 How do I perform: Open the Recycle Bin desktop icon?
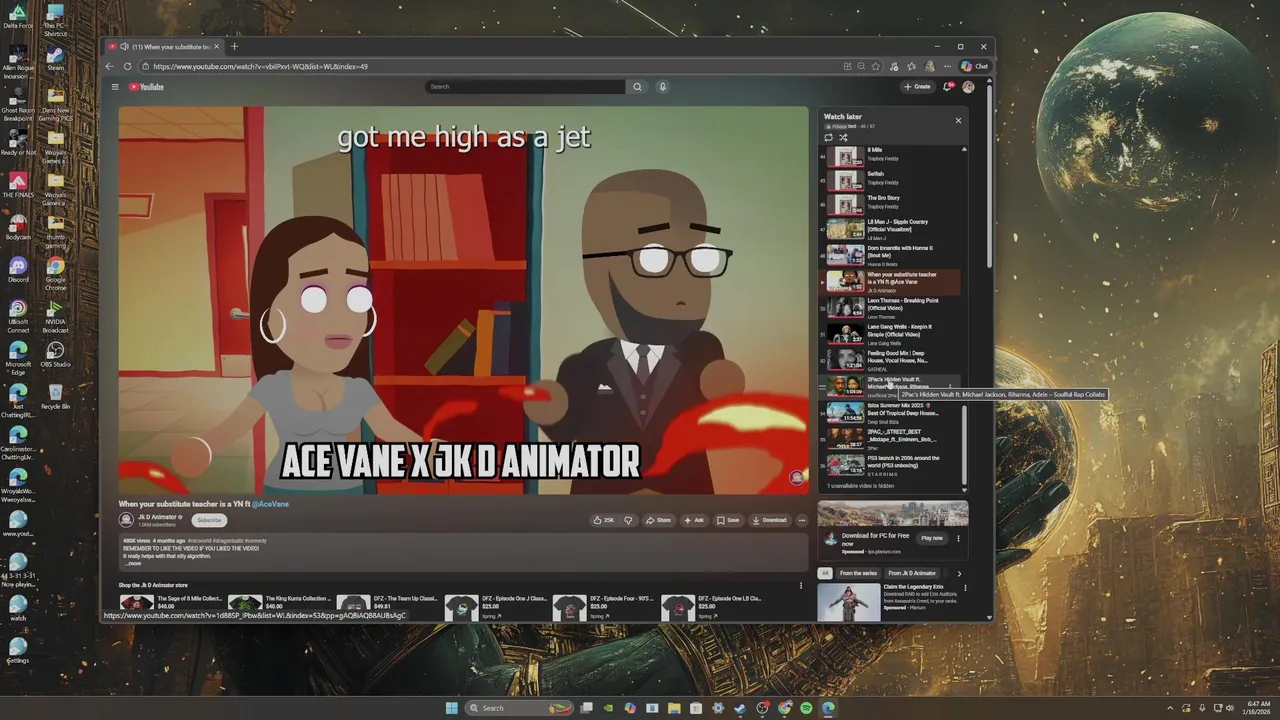point(56,395)
